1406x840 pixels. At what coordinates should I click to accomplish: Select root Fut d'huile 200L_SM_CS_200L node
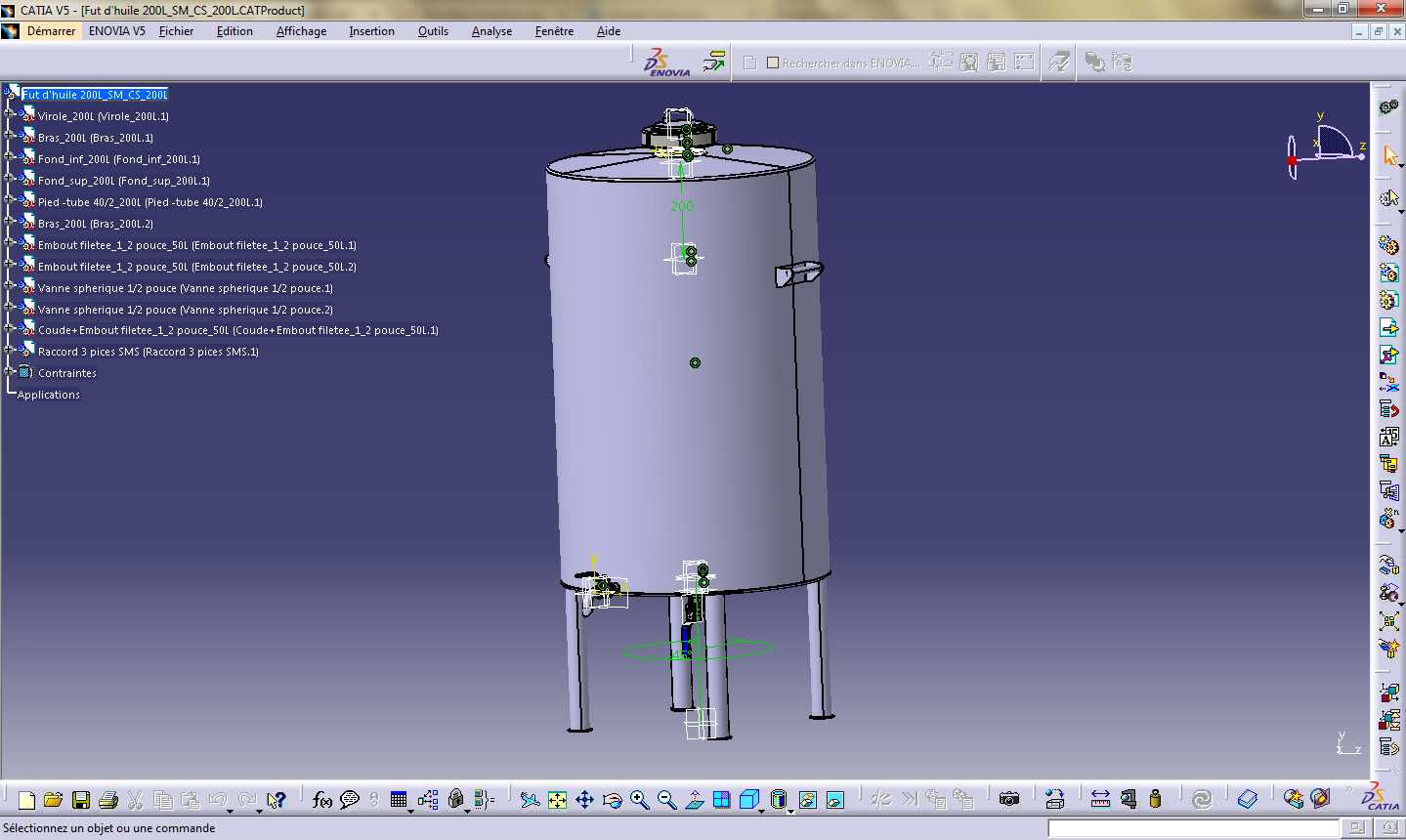pyautogui.click(x=95, y=95)
